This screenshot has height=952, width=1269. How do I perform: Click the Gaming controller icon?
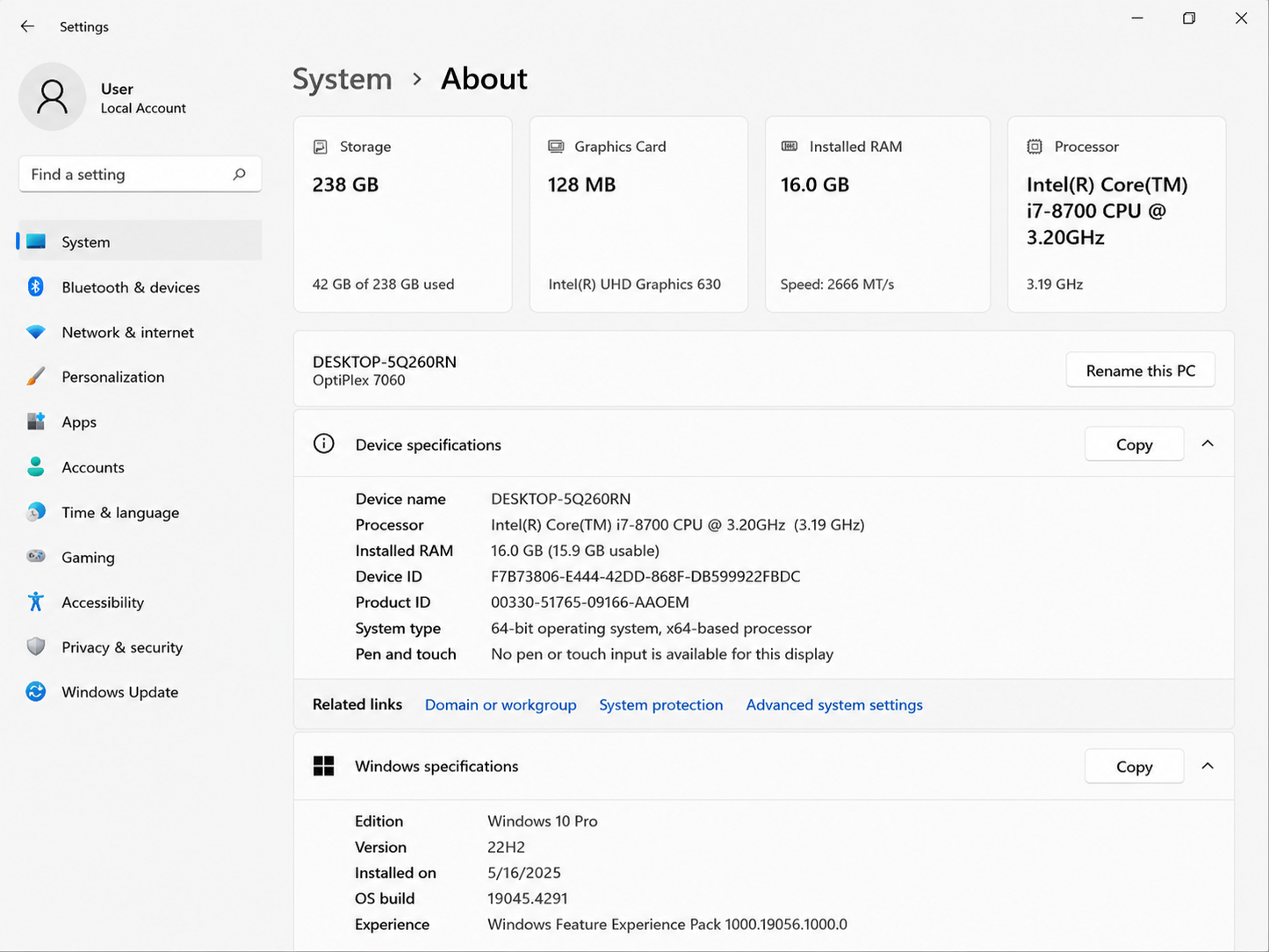click(x=36, y=557)
